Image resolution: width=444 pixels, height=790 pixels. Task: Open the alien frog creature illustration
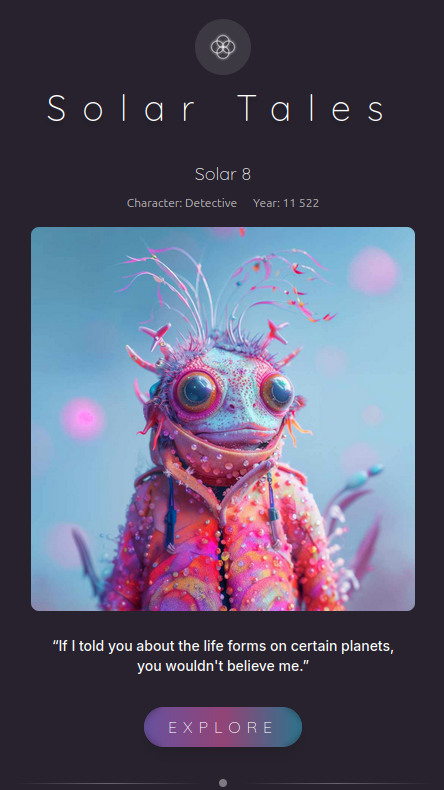pos(223,419)
